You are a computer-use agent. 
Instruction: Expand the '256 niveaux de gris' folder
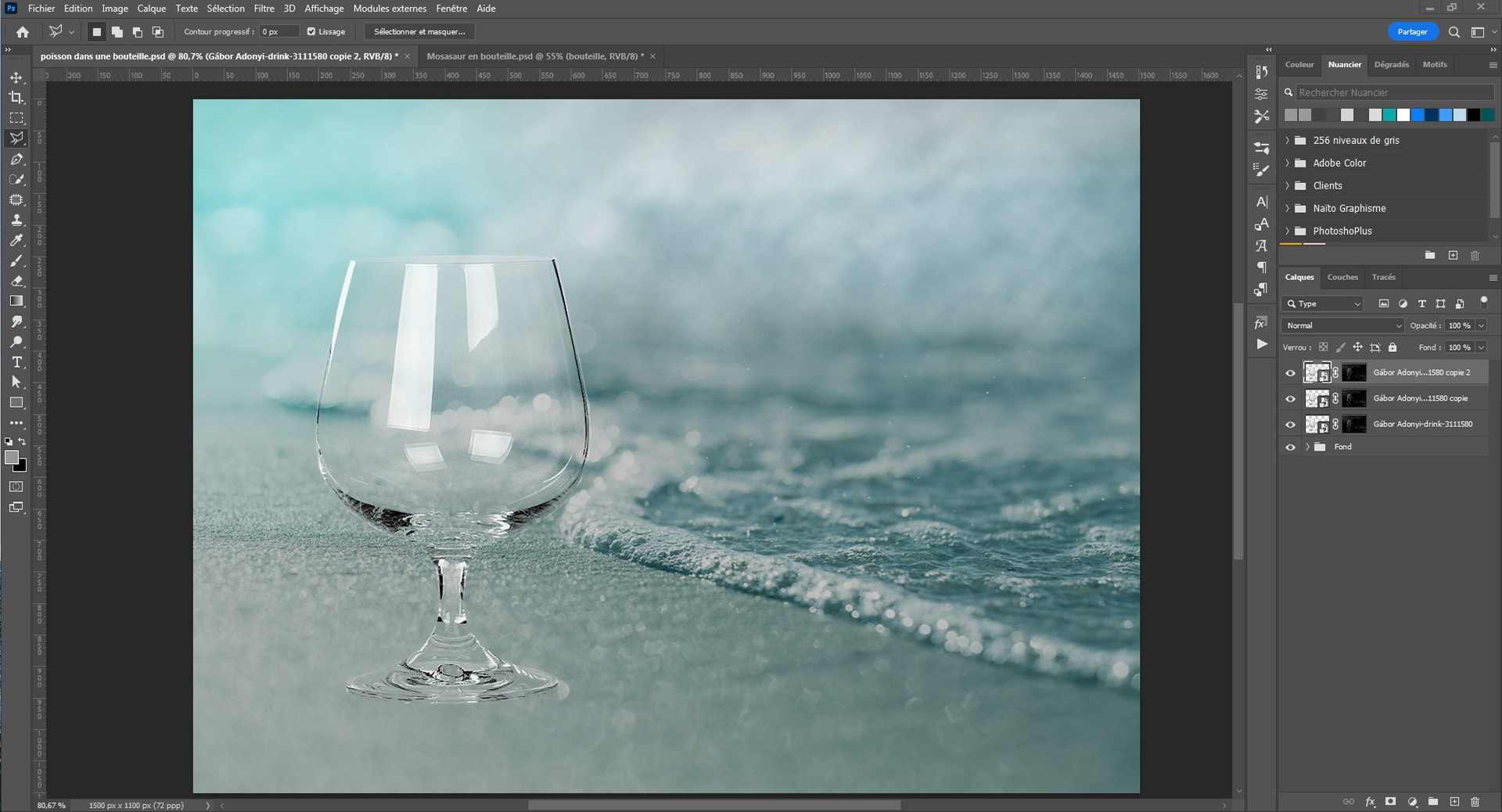click(1287, 141)
